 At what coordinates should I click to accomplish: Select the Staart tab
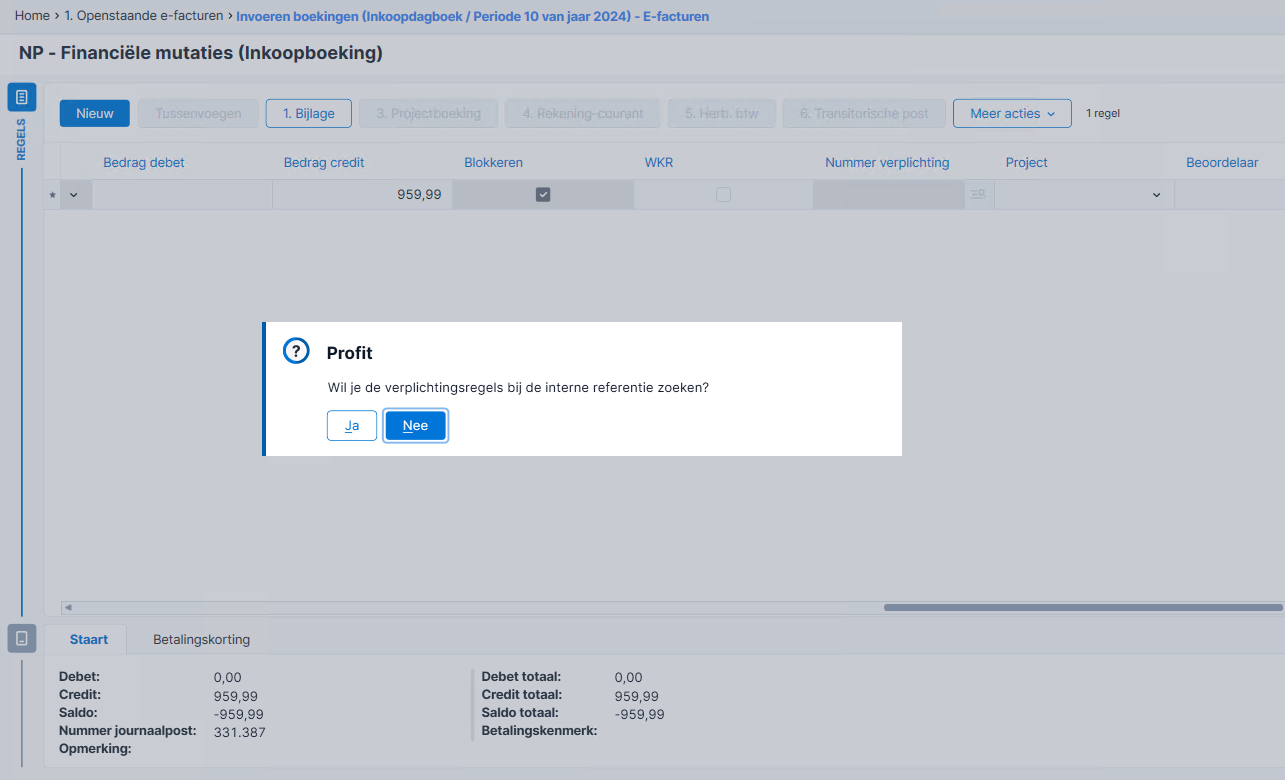(89, 639)
